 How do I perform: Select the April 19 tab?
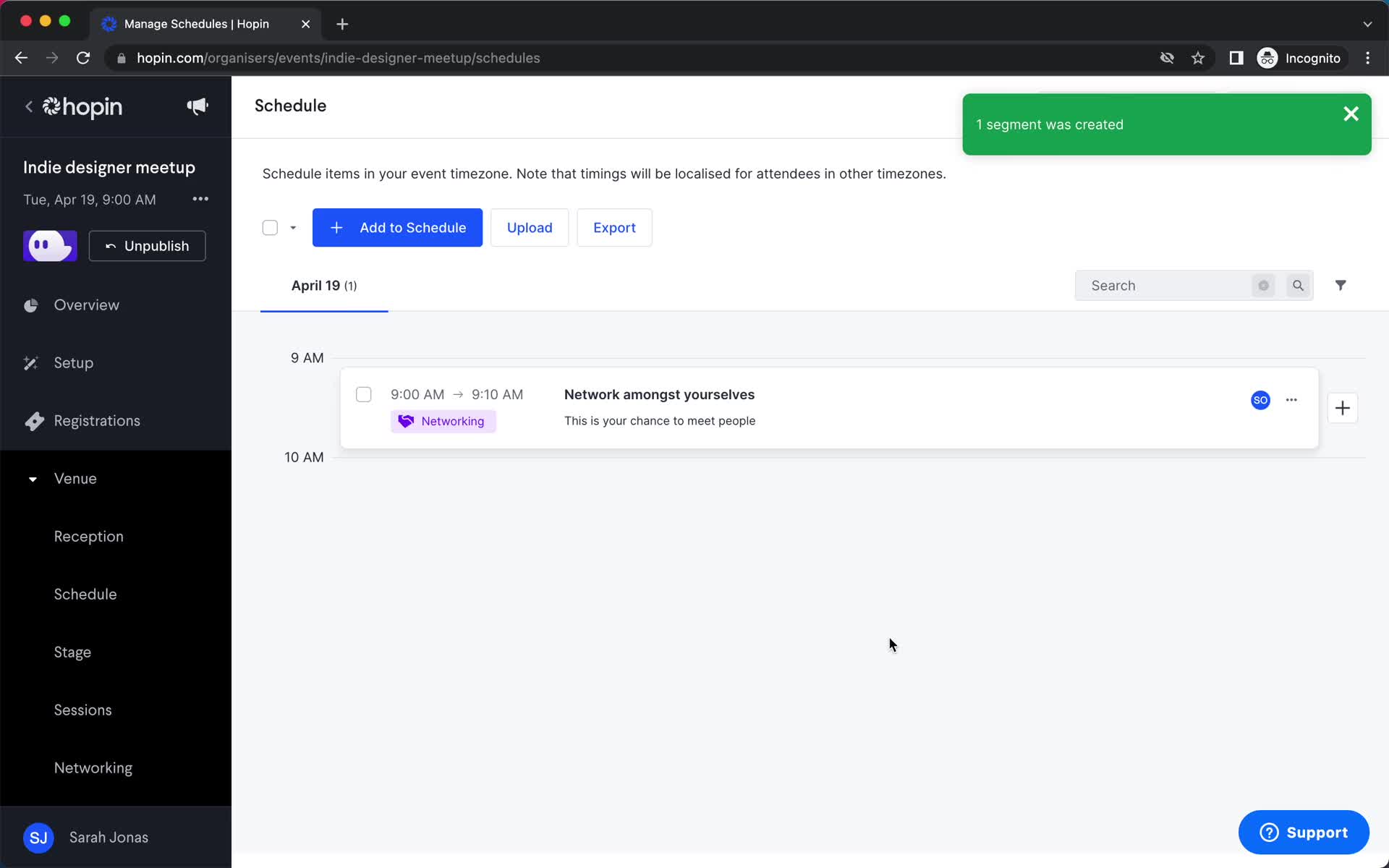(324, 286)
